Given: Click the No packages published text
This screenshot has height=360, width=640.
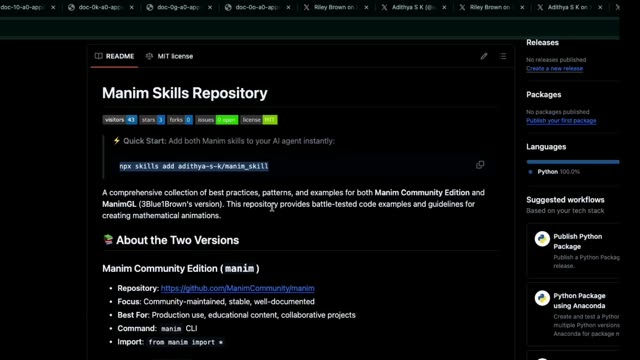Looking at the screenshot, I should (x=558, y=112).
